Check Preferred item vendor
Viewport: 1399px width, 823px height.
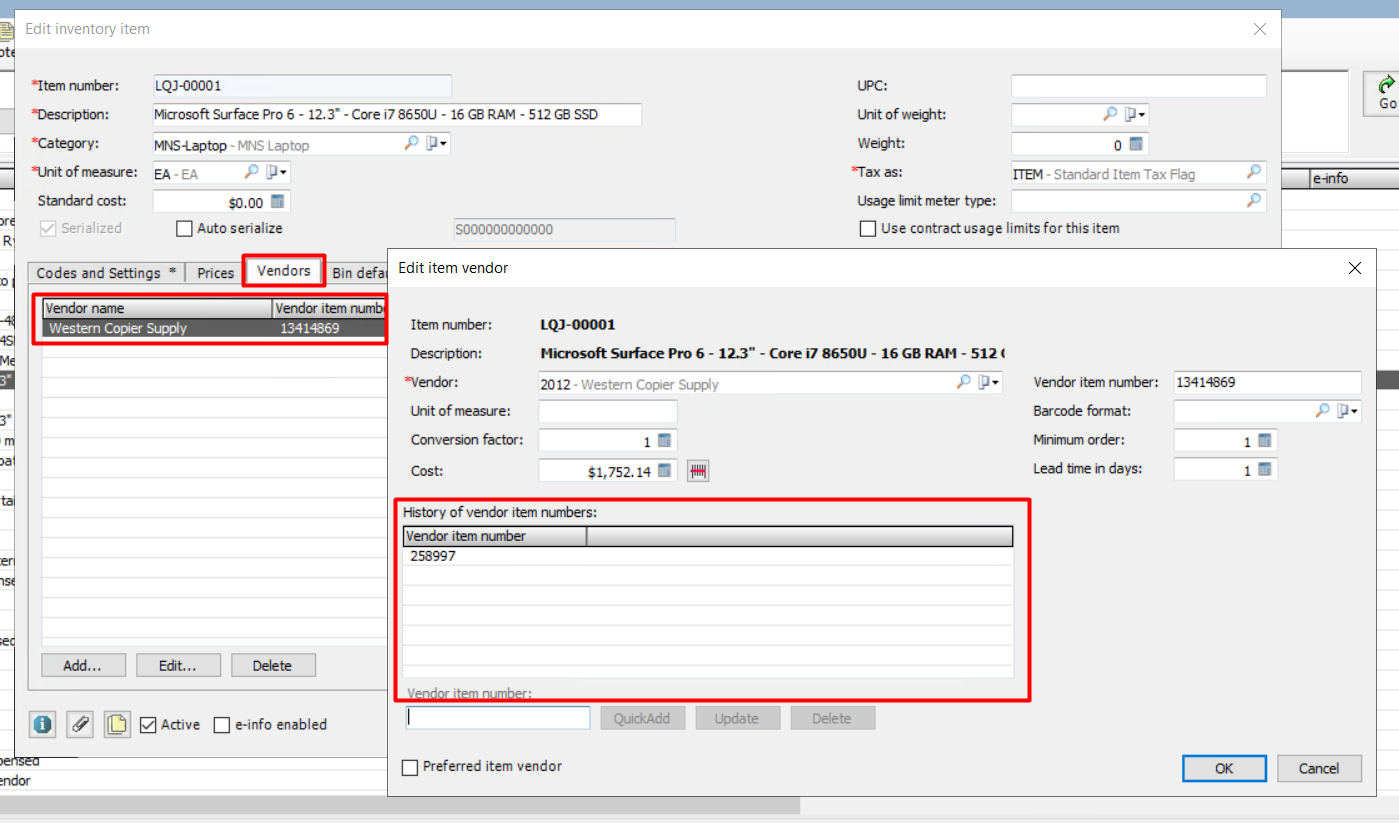[x=409, y=767]
